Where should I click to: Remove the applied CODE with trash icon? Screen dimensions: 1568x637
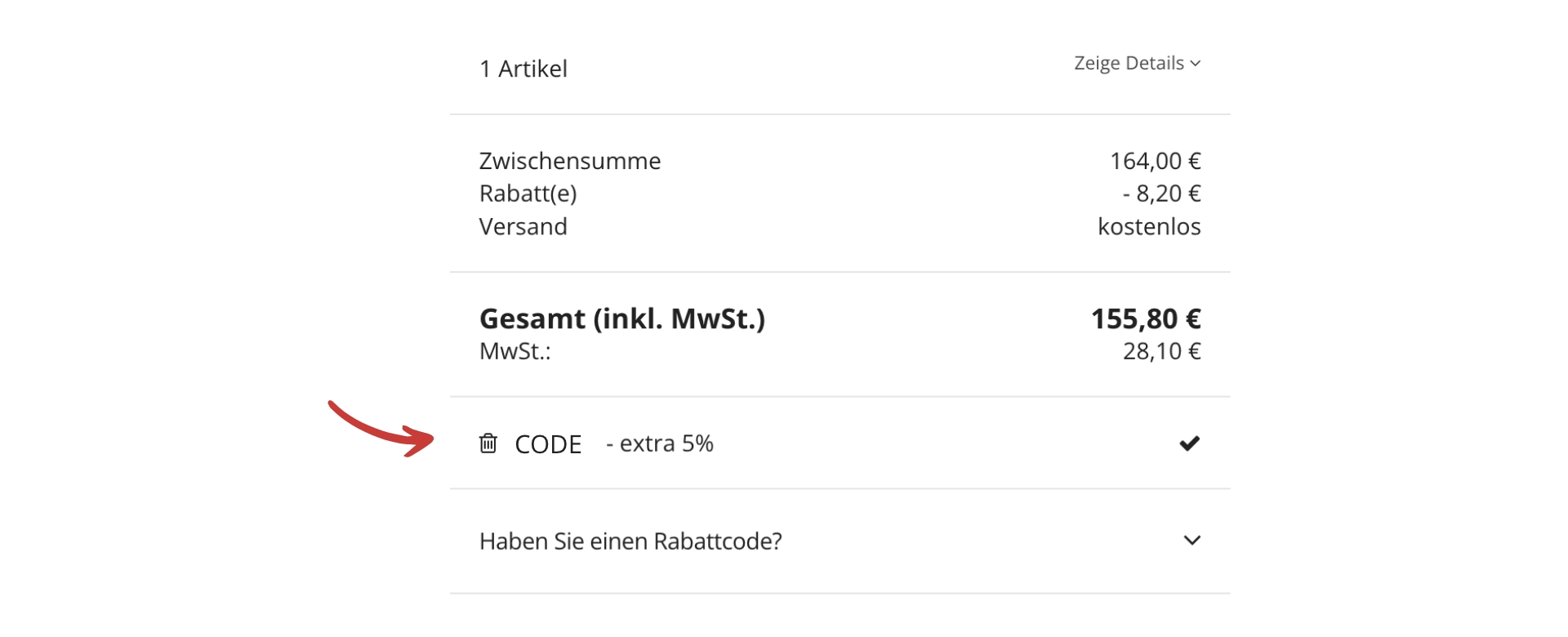(x=488, y=443)
